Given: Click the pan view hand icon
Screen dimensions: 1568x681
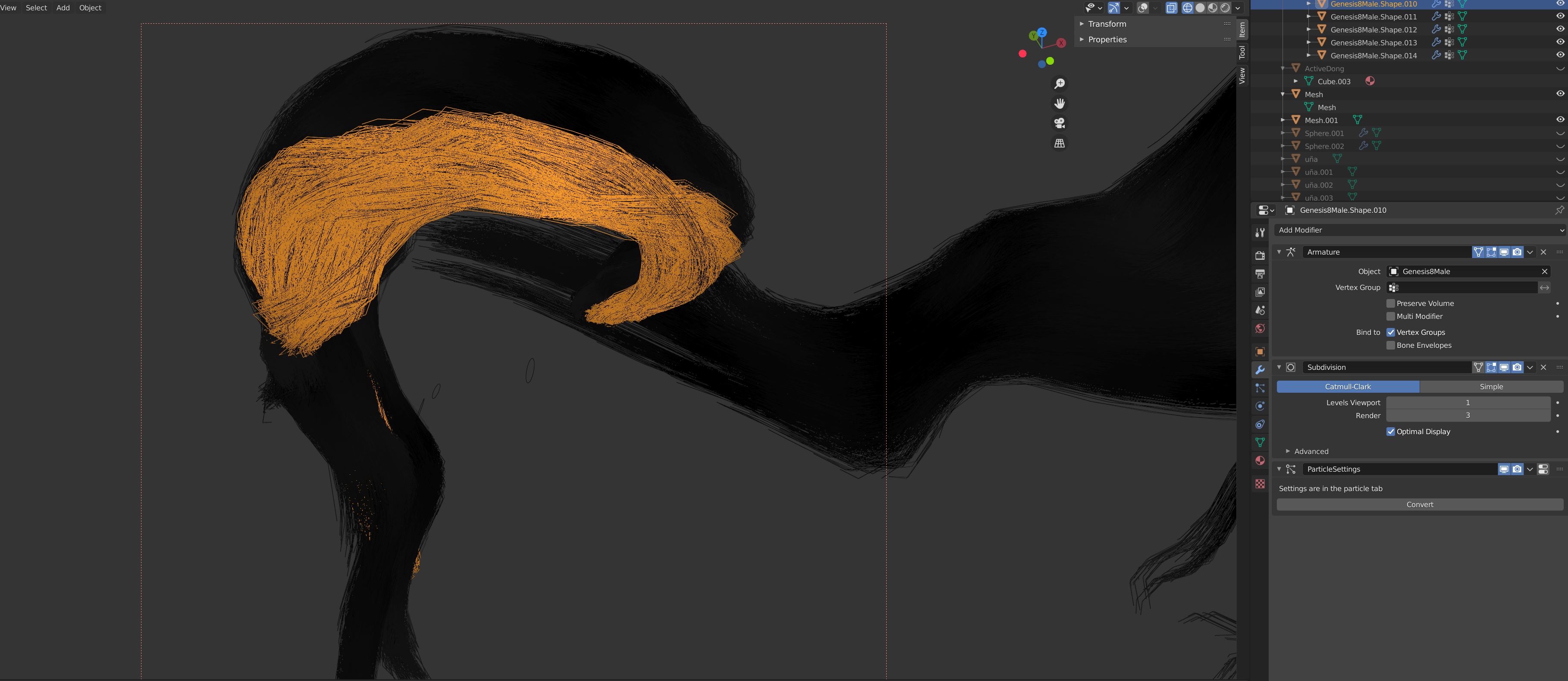Looking at the screenshot, I should [1060, 104].
